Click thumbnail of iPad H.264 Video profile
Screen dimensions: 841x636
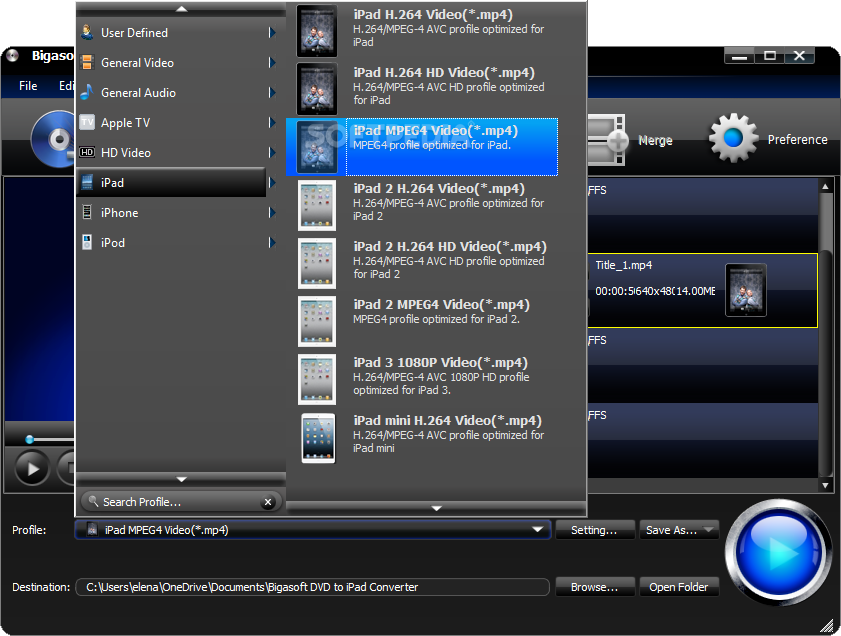(x=317, y=31)
